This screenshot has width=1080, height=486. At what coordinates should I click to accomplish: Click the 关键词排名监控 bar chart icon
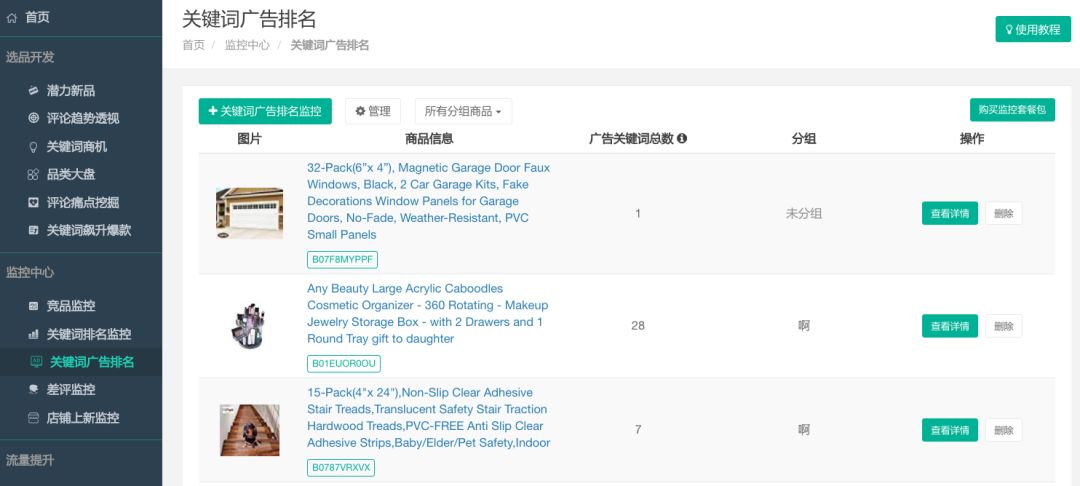click(x=33, y=335)
